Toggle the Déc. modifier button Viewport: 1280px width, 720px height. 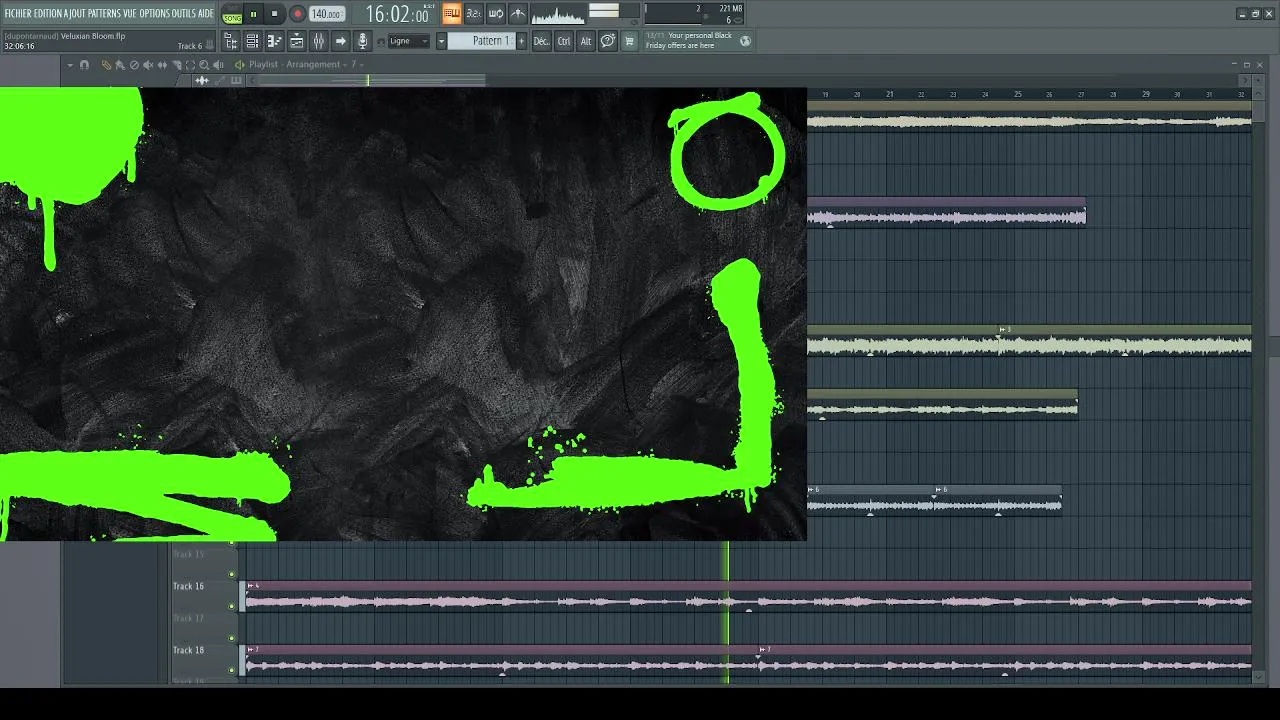click(541, 41)
